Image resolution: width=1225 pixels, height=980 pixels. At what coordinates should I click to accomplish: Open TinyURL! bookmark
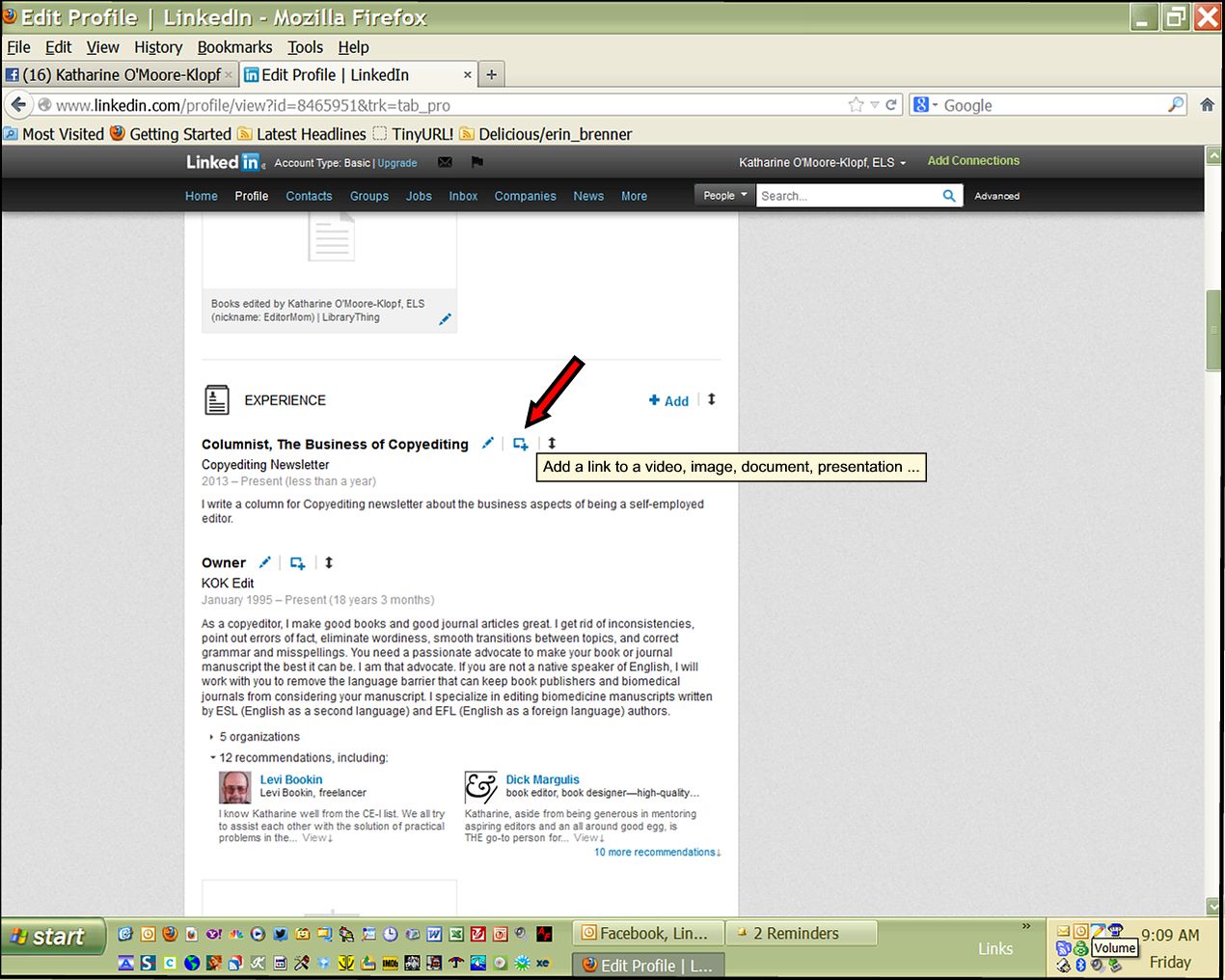click(413, 134)
